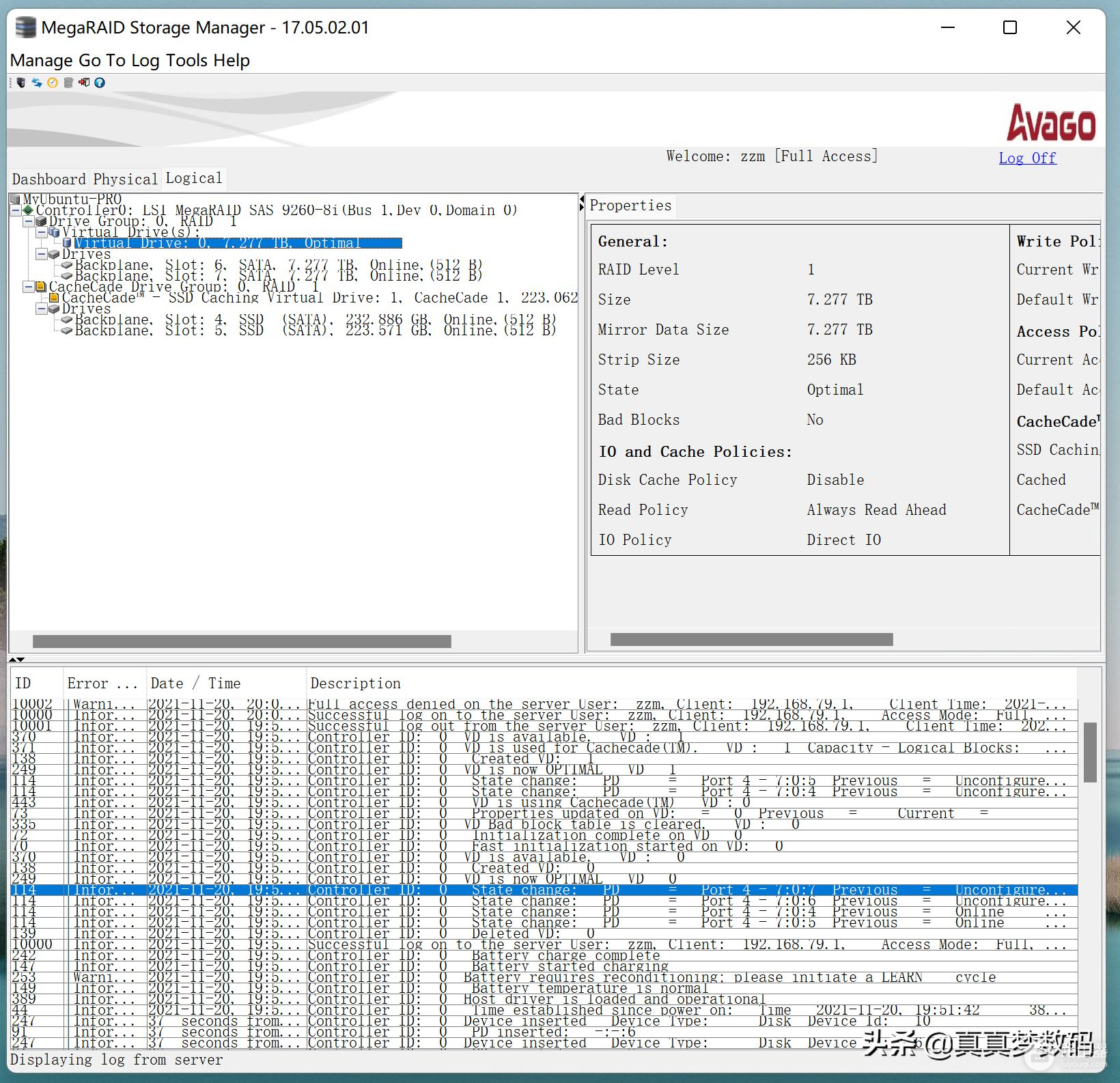1120x1083 pixels.
Task: Click the Properties panel horizontal scrollbar
Action: [x=751, y=639]
